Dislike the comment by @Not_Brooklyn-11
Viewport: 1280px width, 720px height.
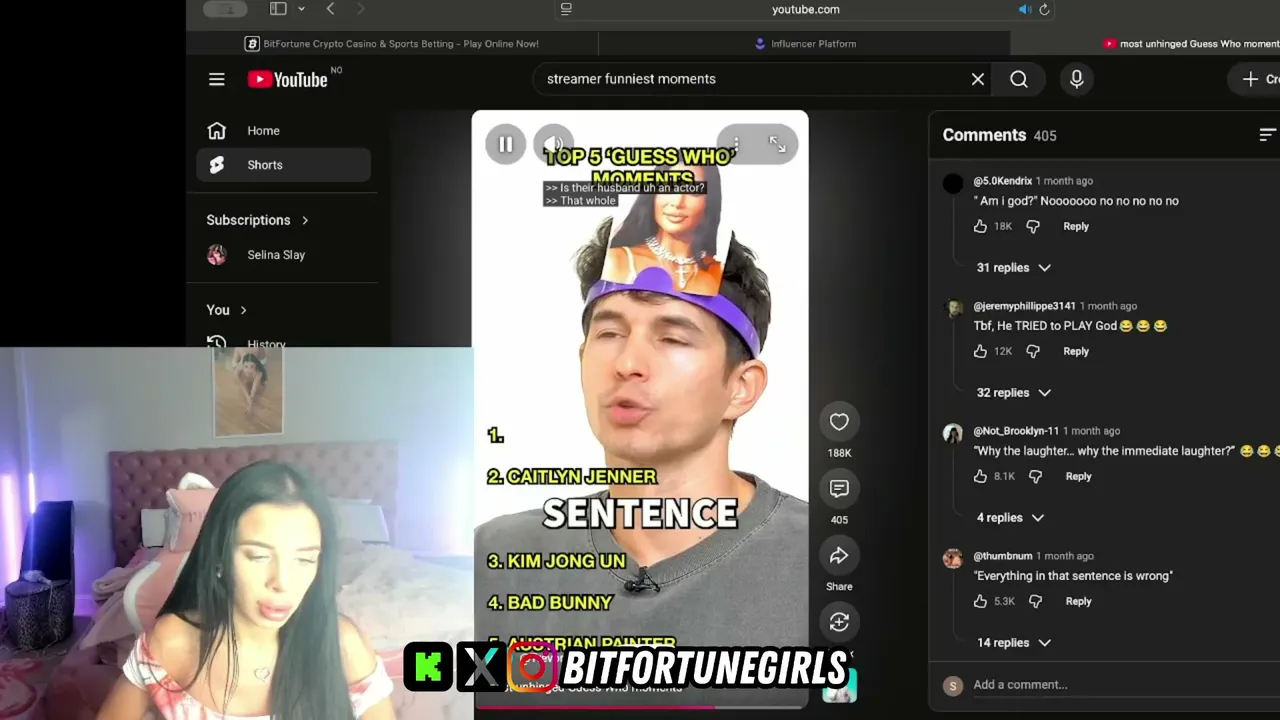click(x=1035, y=477)
